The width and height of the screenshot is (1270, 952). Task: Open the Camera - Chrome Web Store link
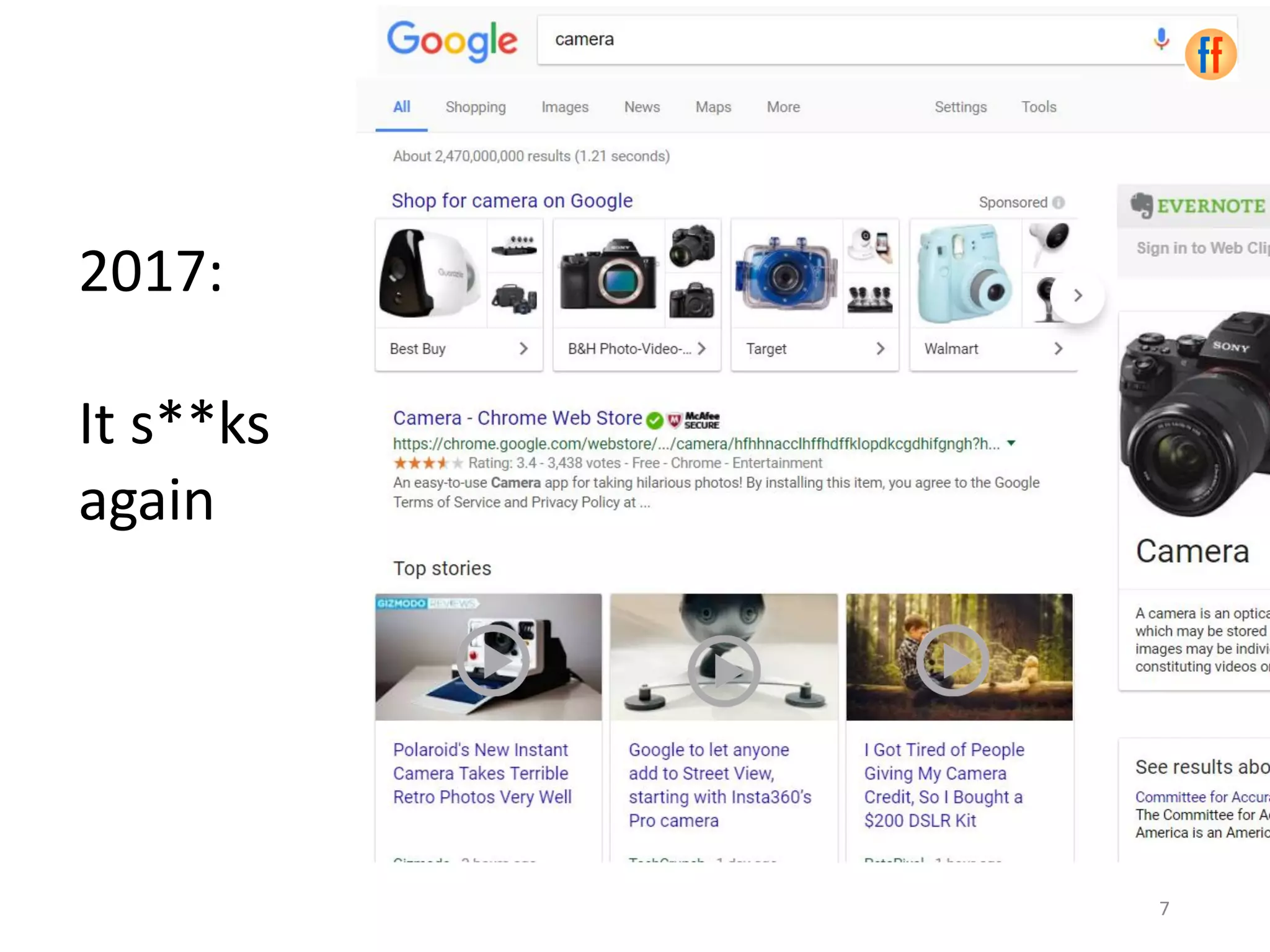[x=518, y=418]
